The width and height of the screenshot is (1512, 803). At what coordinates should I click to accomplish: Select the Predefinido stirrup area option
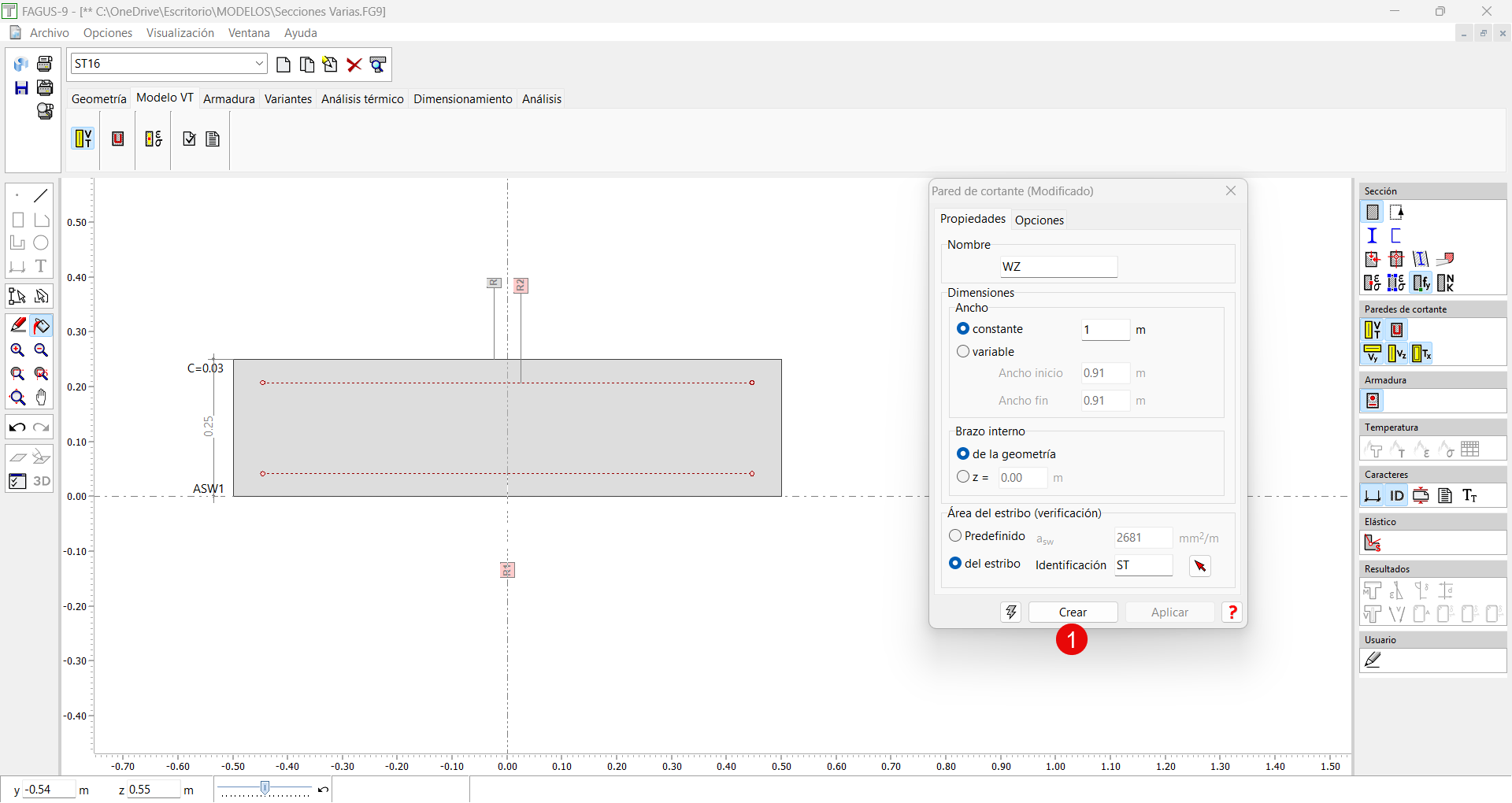(955, 536)
